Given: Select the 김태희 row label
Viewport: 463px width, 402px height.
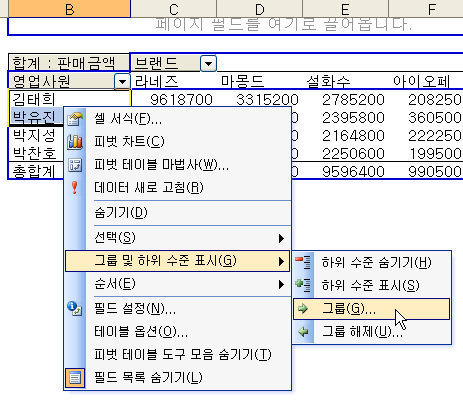Looking at the screenshot, I should [x=69, y=99].
